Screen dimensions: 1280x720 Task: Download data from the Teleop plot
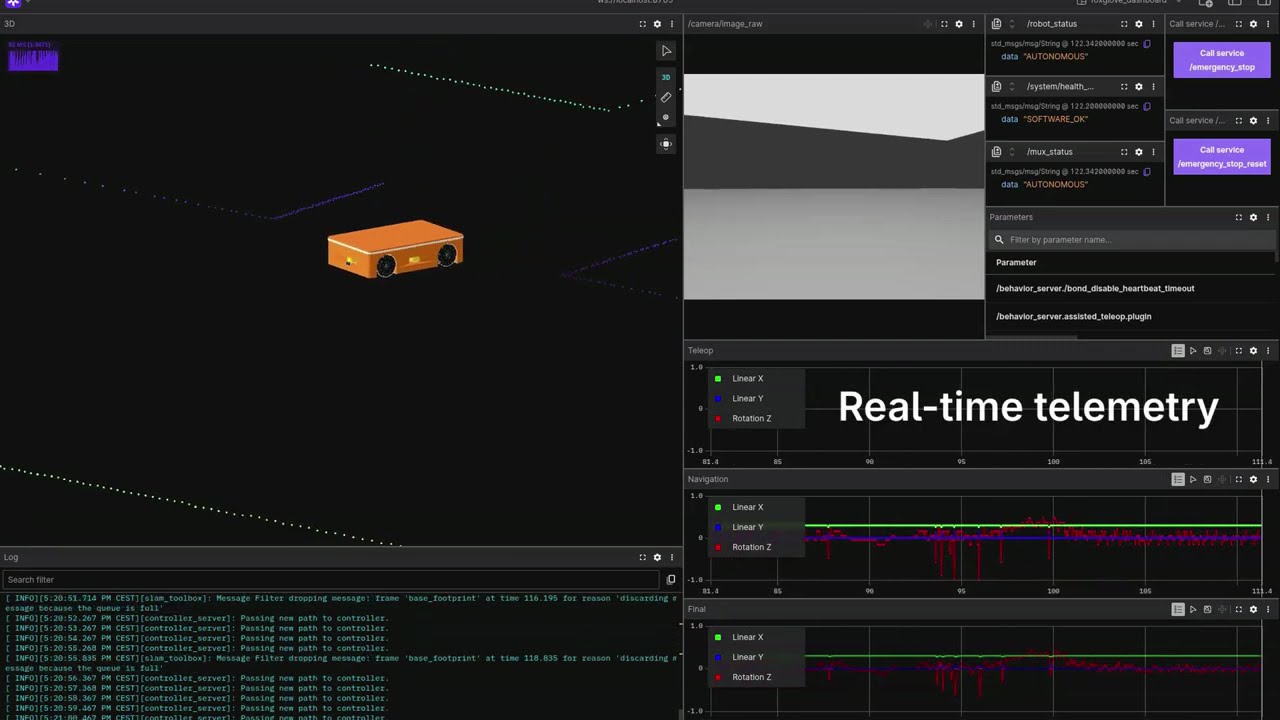1207,351
